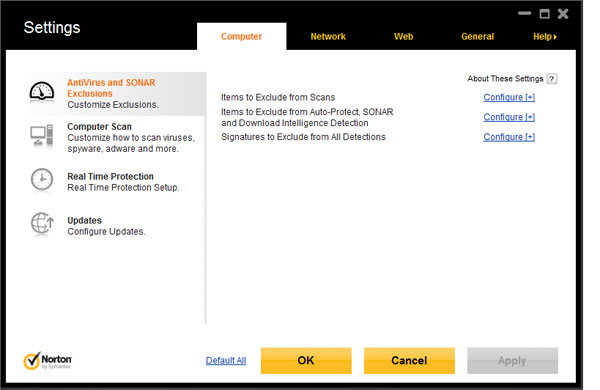Minimize the Settings window
Screen dimensions: 600x390
coord(524,13)
